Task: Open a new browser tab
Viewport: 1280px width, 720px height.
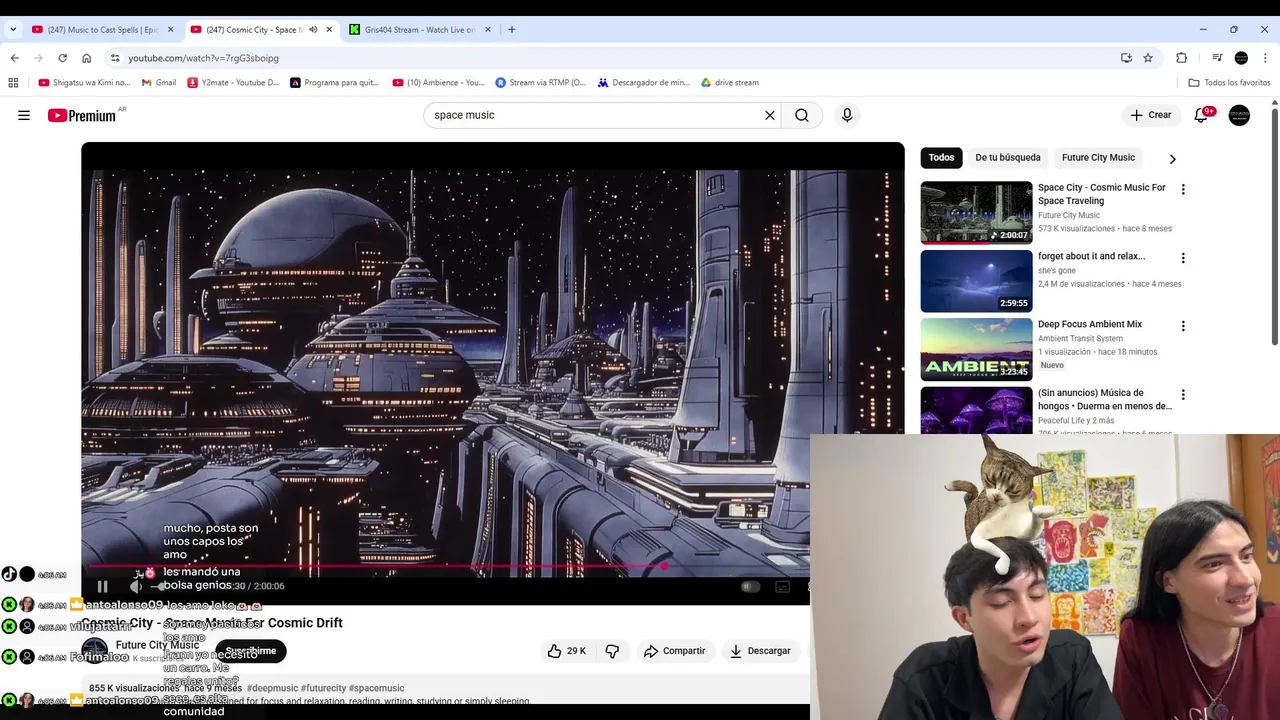Action: coord(511,30)
